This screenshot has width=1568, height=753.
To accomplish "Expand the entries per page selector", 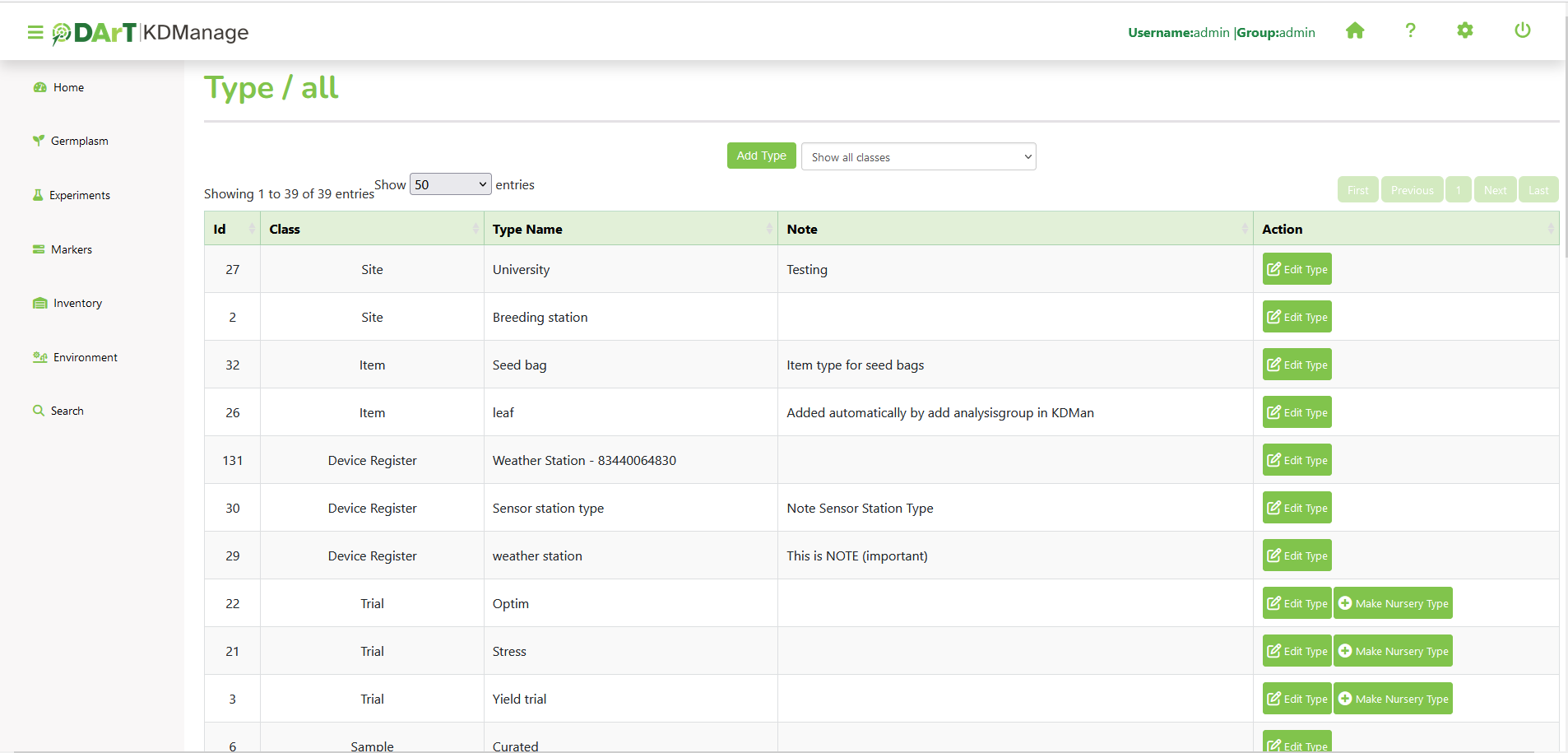I will click(x=450, y=184).
